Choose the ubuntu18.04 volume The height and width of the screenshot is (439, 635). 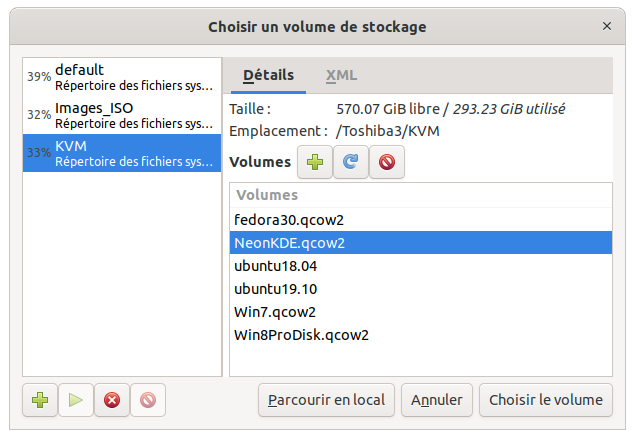click(x=421, y=266)
